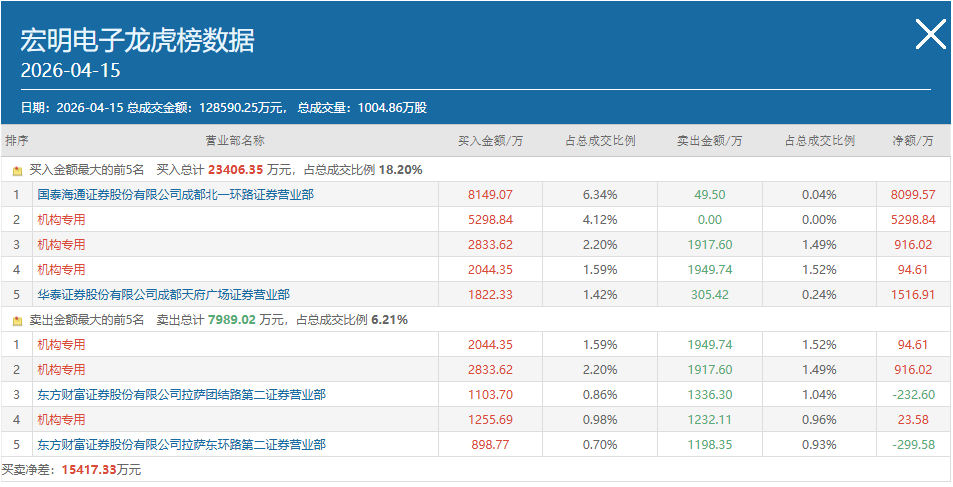Viewport: 953px width, 487px height.
Task: Open 华泰证券成都天府广场证券营业部 link
Action: click(163, 295)
